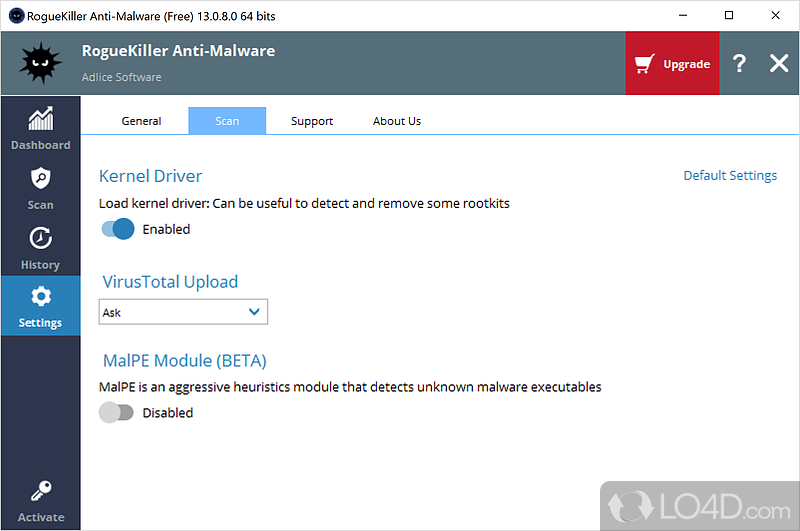This screenshot has height=531, width=800.
Task: Click the Enabled label text
Action: click(166, 229)
